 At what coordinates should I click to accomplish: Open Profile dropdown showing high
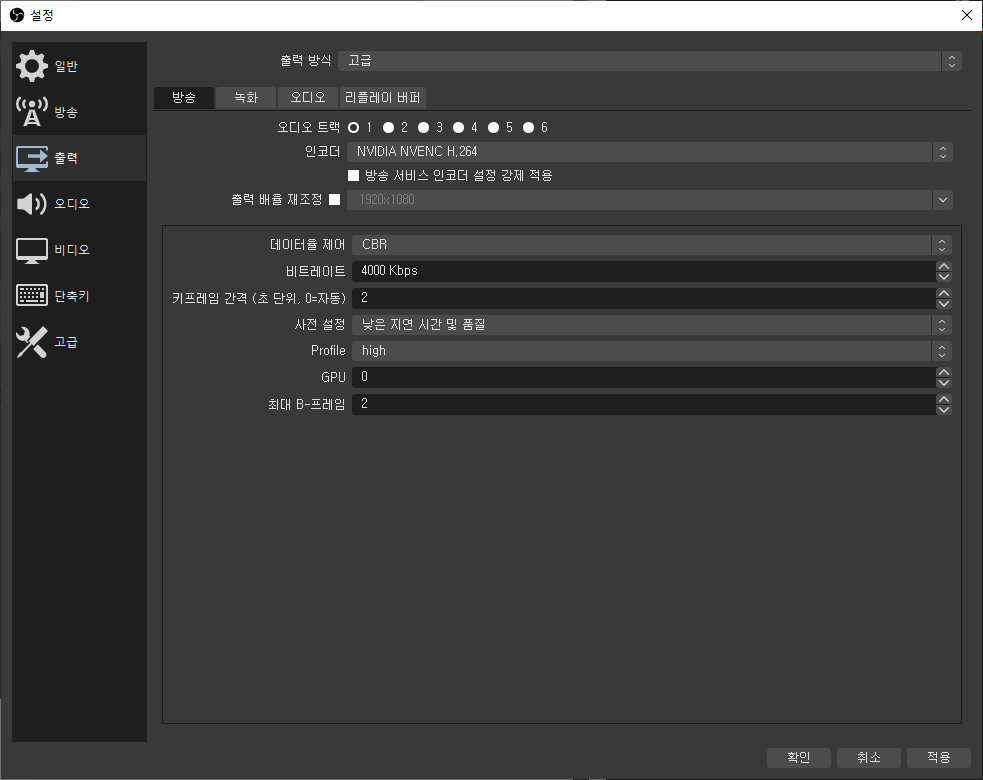pos(652,351)
